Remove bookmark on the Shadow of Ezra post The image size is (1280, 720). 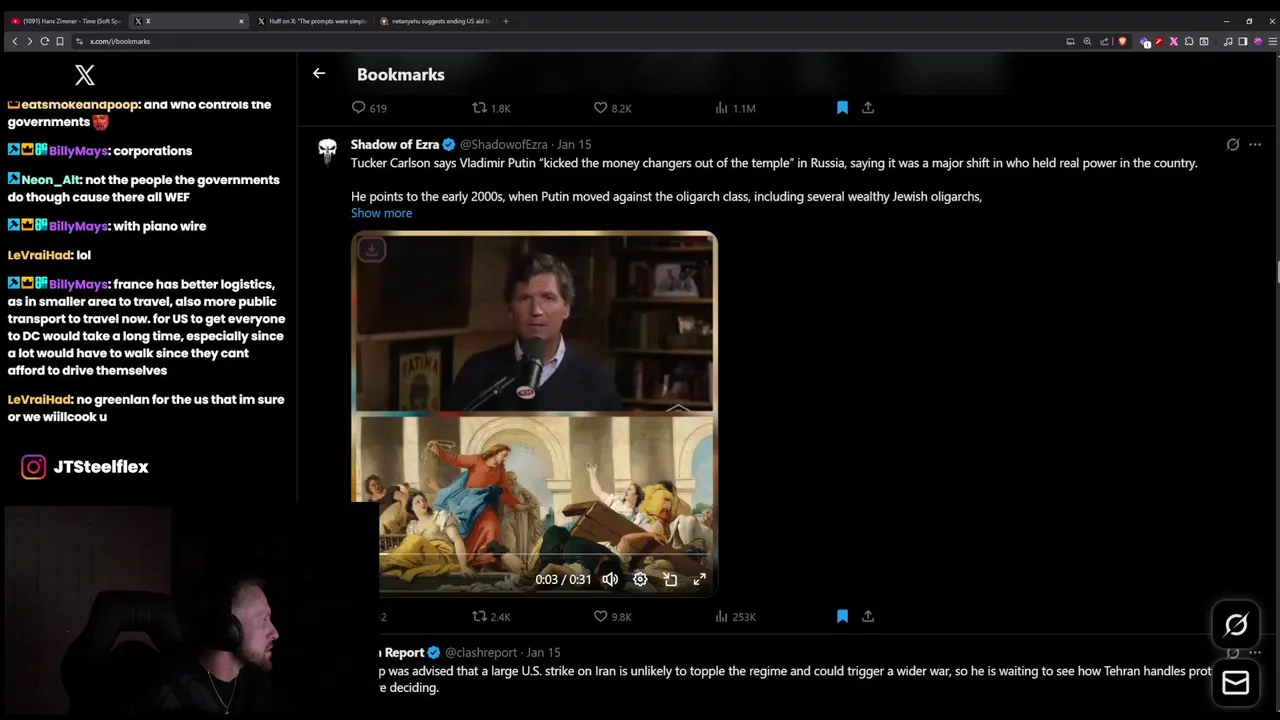[842, 616]
